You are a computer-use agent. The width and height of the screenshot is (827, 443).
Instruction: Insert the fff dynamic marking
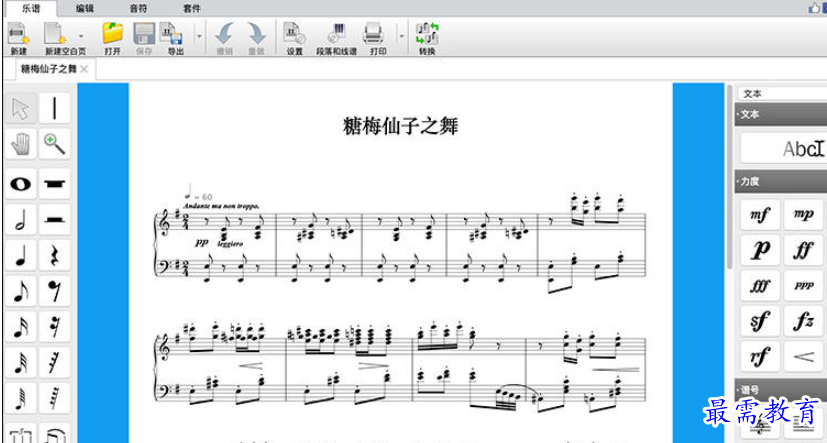pos(760,286)
